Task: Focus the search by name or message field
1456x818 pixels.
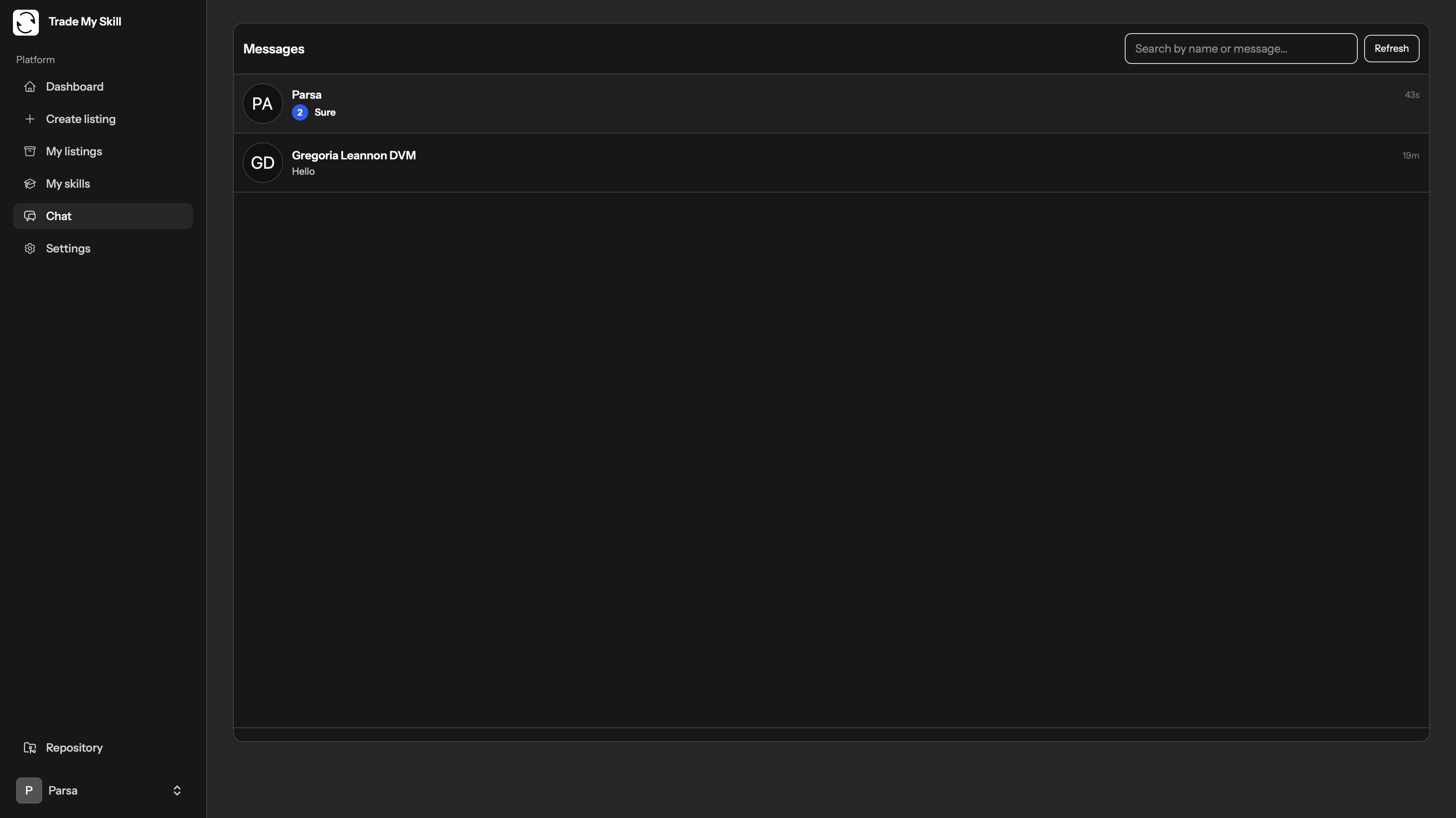Action: [1240, 49]
